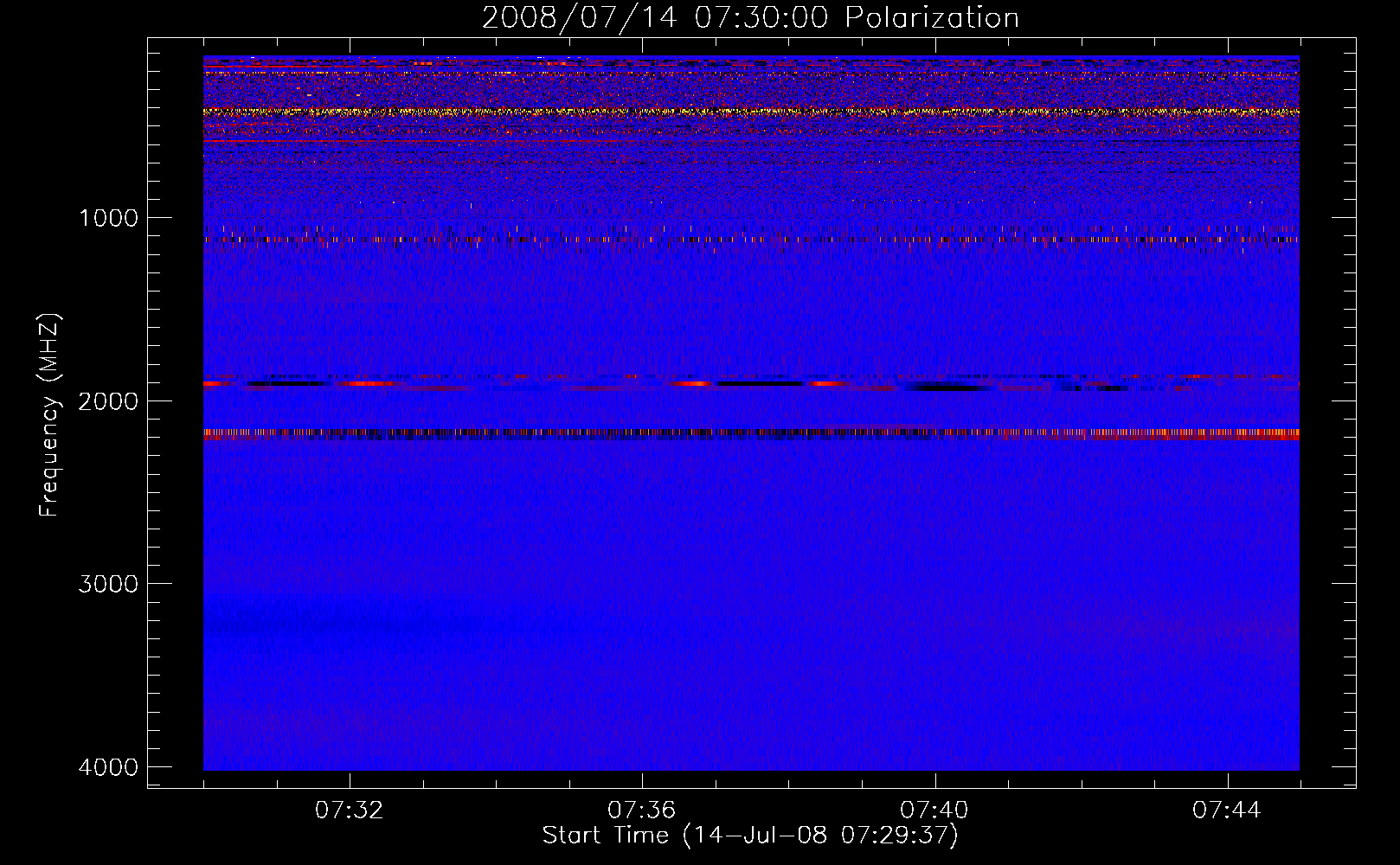
Task: Click the '4000' frequency tick label
Action: pyautogui.click(x=108, y=767)
